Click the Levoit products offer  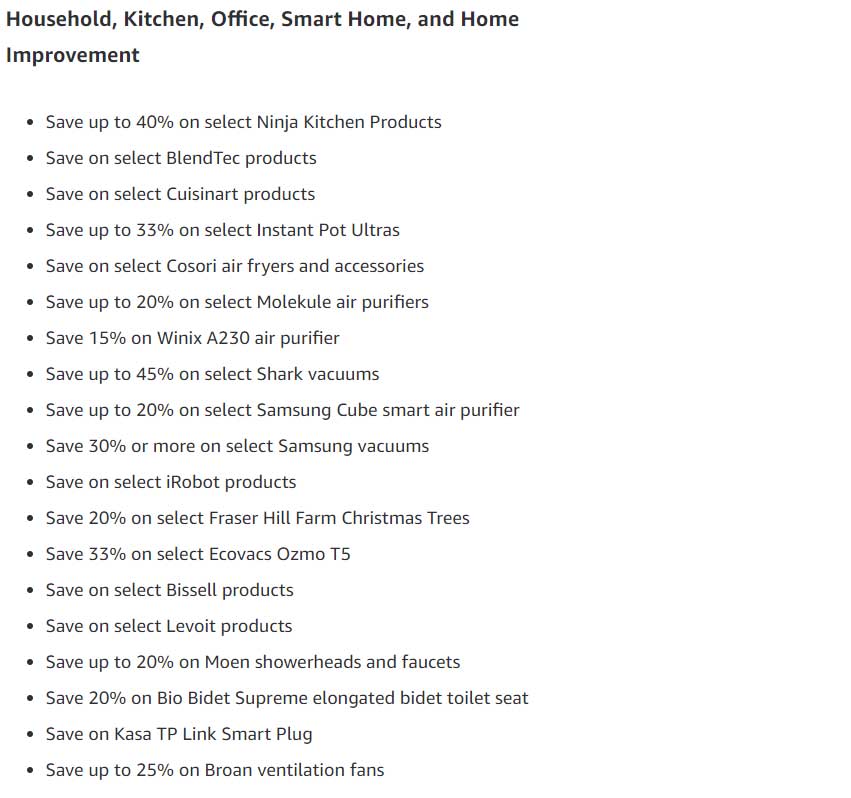(169, 626)
